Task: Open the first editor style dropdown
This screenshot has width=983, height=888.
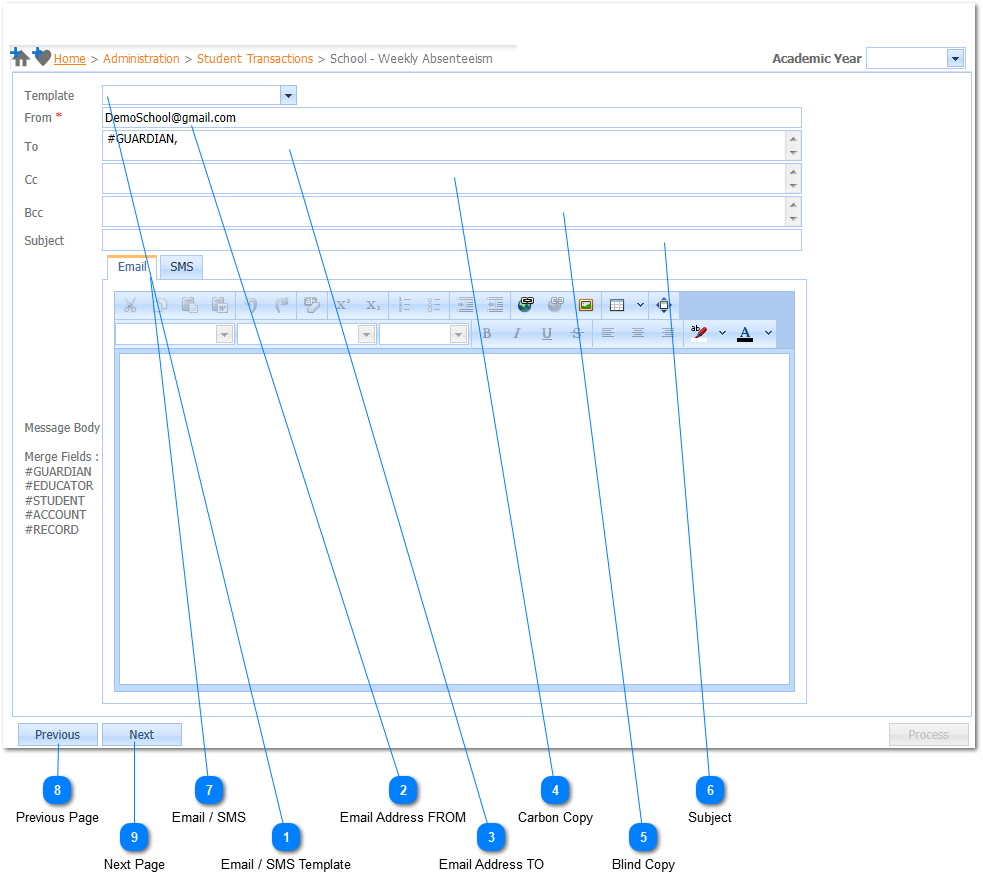Action: point(224,334)
